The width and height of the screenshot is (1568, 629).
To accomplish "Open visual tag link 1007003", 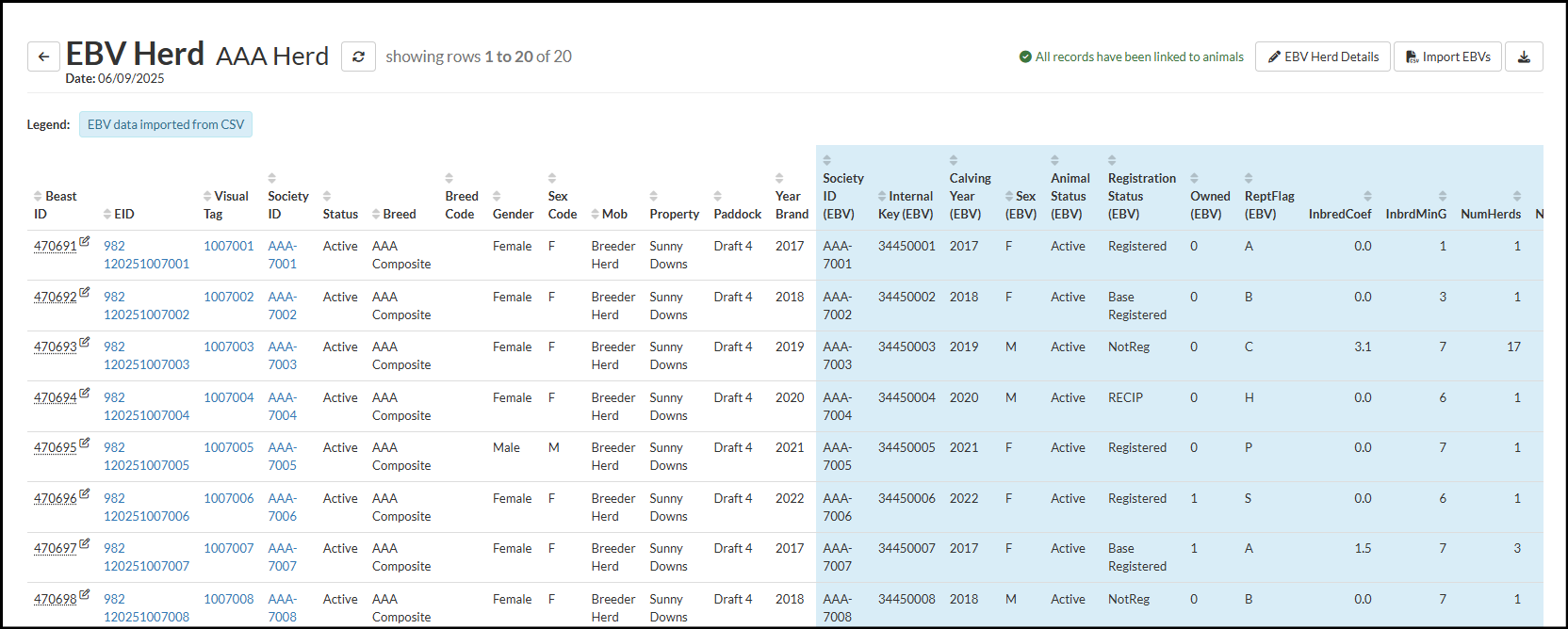I will pyautogui.click(x=229, y=347).
